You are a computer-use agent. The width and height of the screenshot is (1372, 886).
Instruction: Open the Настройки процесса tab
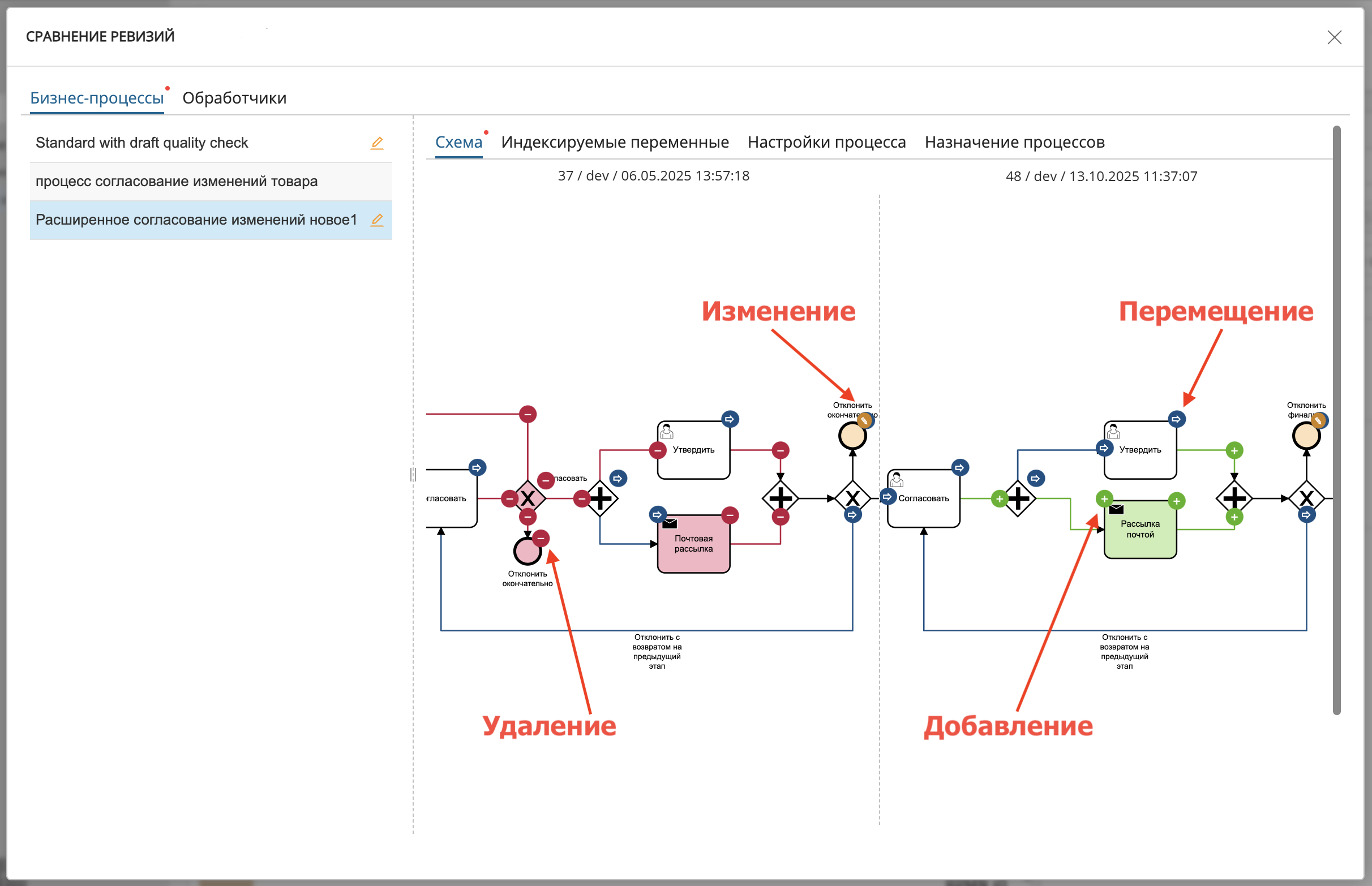click(x=826, y=142)
